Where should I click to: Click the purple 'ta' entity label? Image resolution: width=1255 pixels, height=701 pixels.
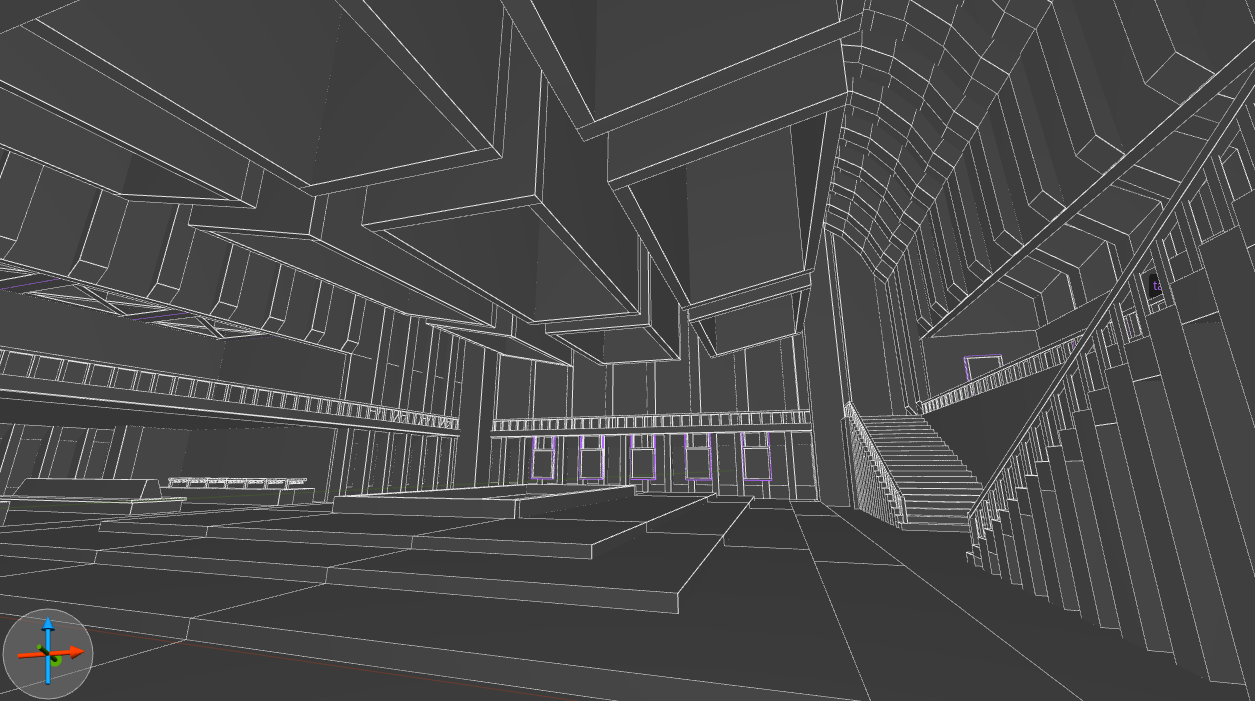[1157, 285]
